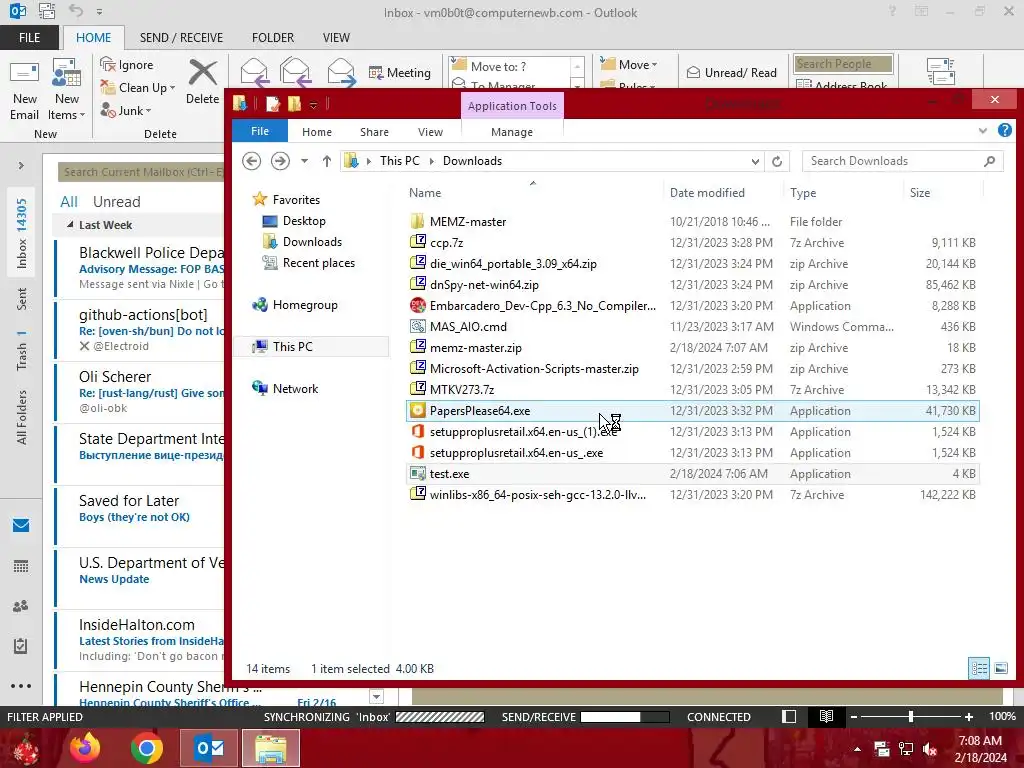1024x768 pixels.
Task: Open the Share tab in Explorer
Action: (x=374, y=132)
